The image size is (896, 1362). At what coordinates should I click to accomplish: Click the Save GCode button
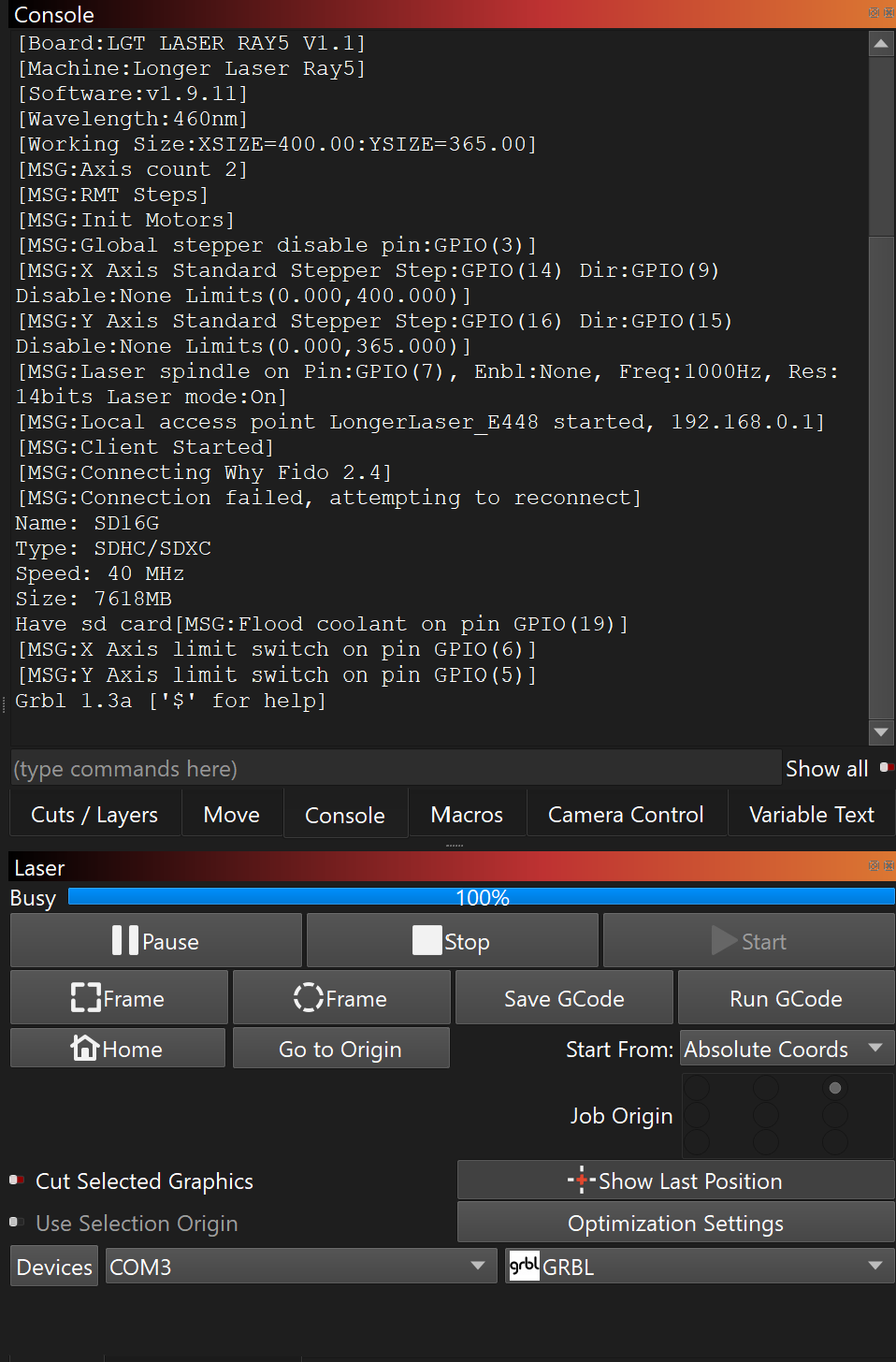[x=564, y=998]
